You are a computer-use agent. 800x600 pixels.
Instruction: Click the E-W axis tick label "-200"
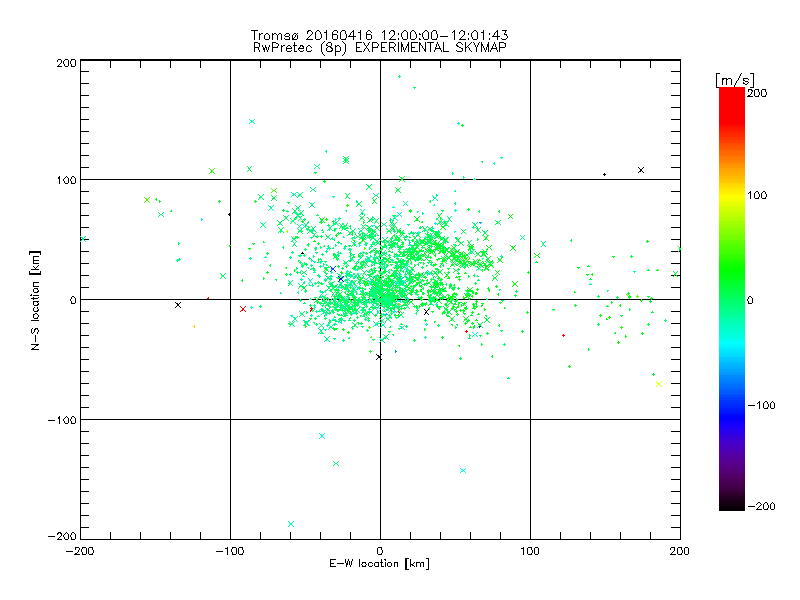[80, 551]
